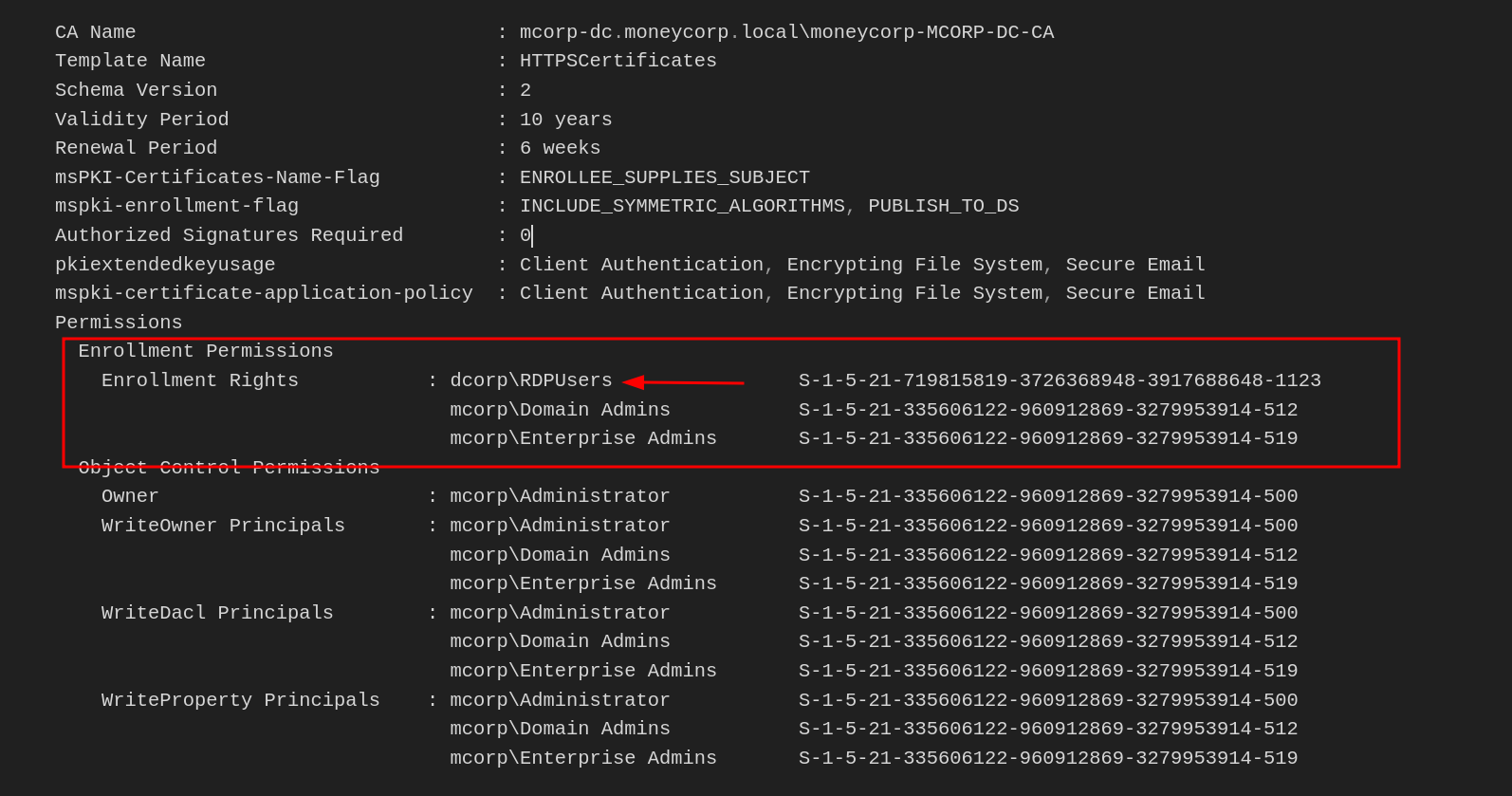Click the PUBLISH_TO_DS enrollment flag
This screenshot has height=796, width=1512.
tap(943, 206)
